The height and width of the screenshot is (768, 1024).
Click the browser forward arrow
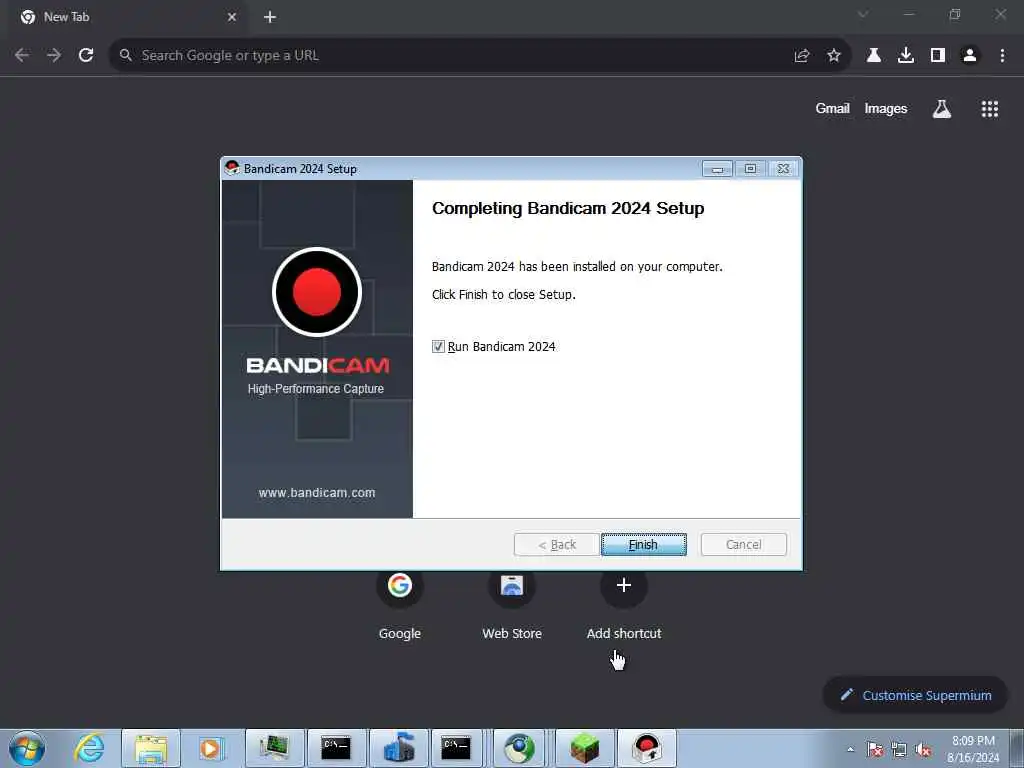click(x=54, y=56)
